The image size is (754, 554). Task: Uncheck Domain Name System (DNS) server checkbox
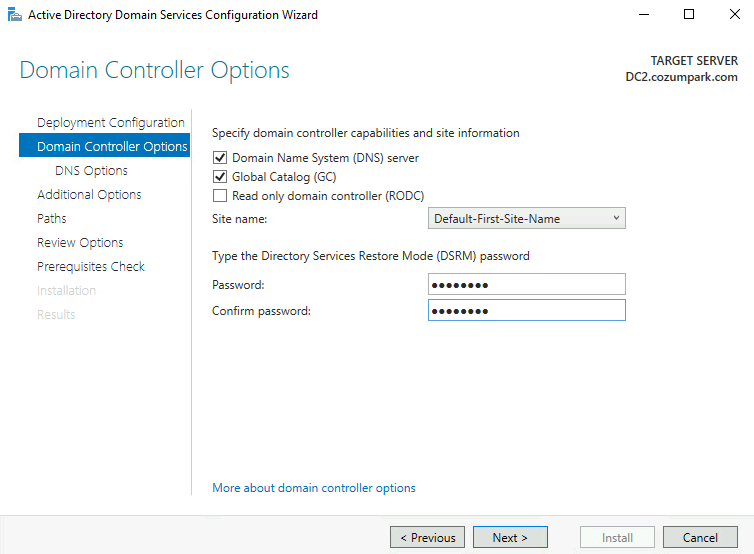pos(220,158)
